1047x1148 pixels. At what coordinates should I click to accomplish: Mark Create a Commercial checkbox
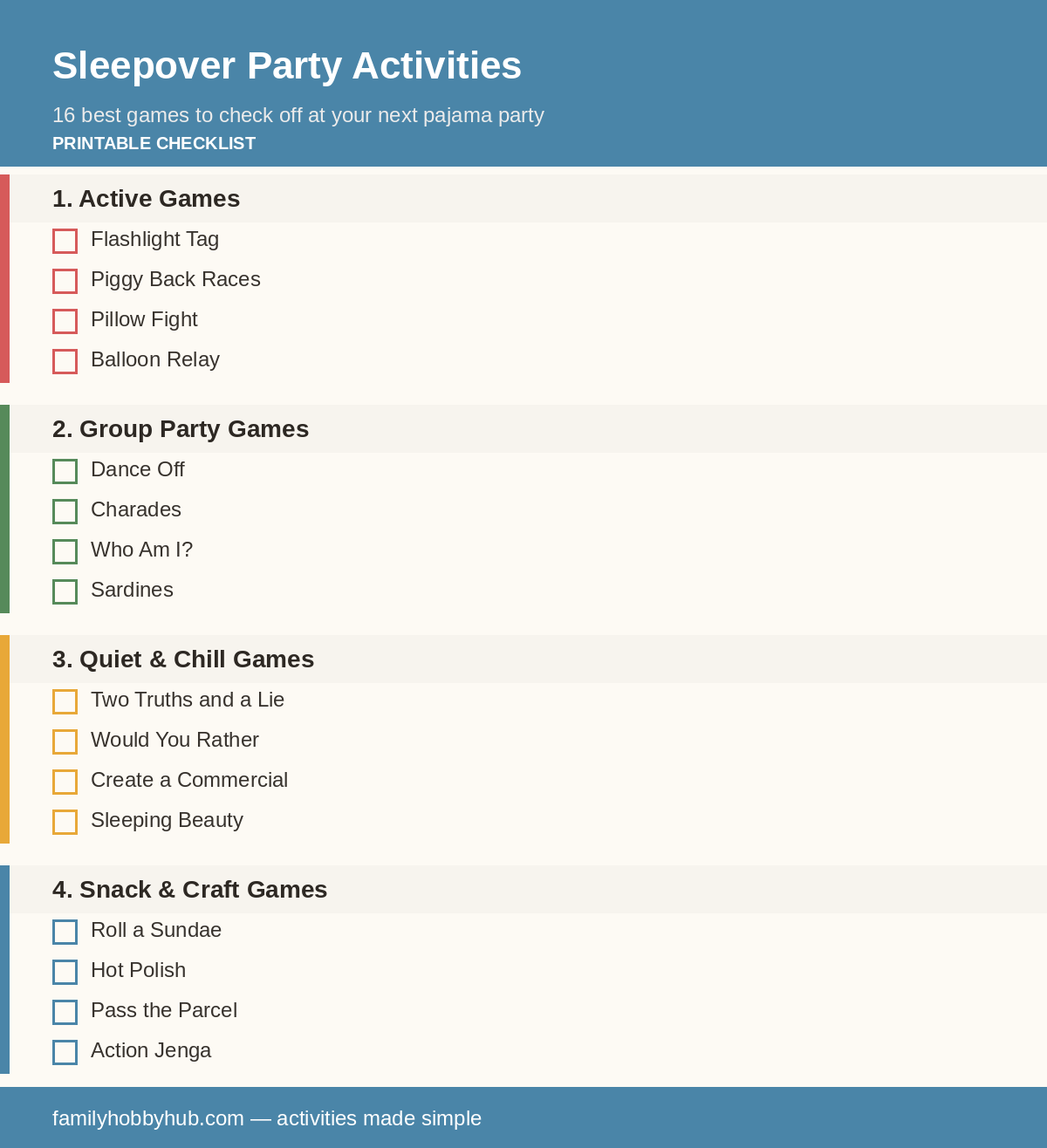click(x=65, y=782)
